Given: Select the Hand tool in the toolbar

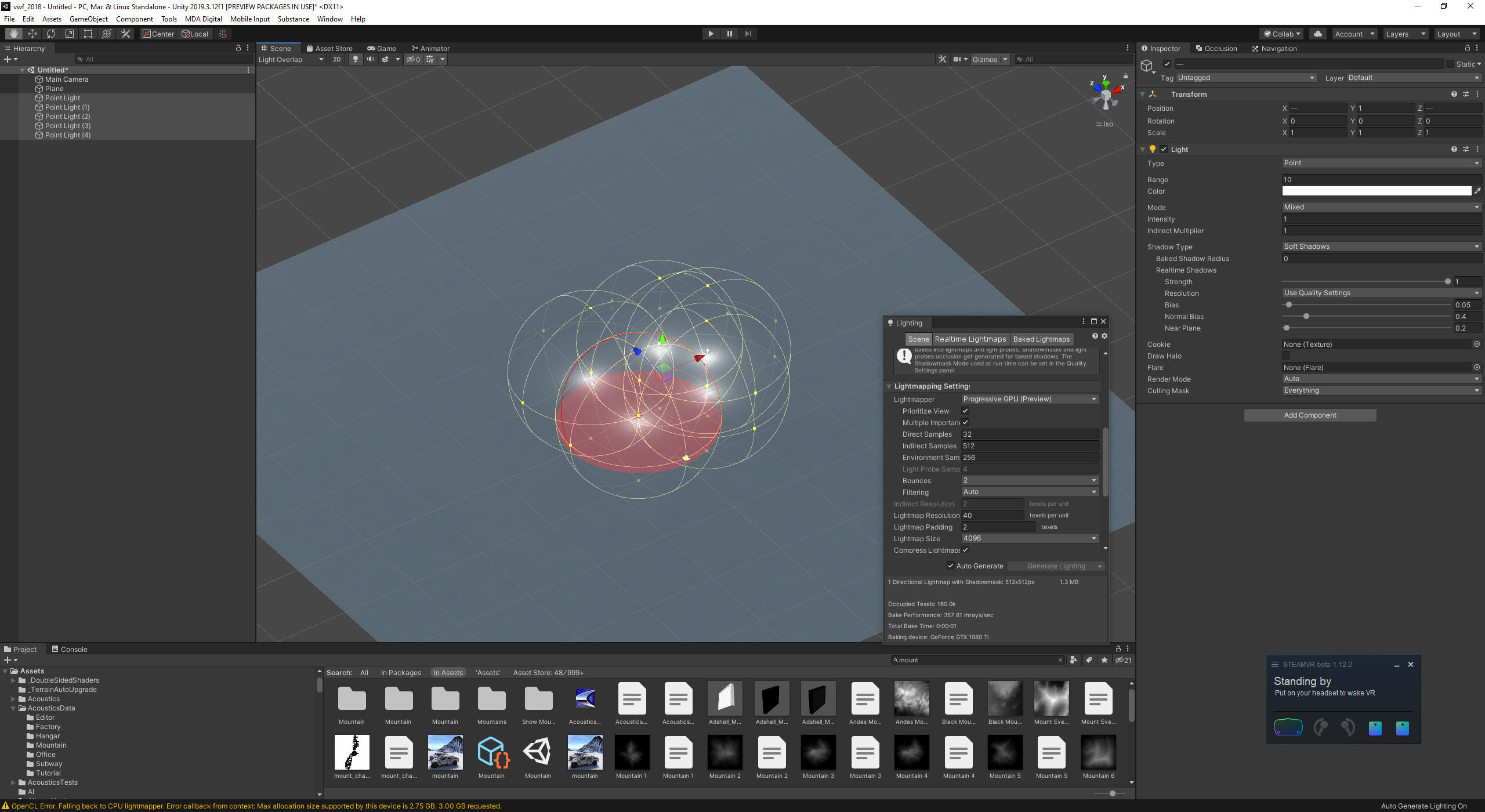Looking at the screenshot, I should tap(13, 33).
